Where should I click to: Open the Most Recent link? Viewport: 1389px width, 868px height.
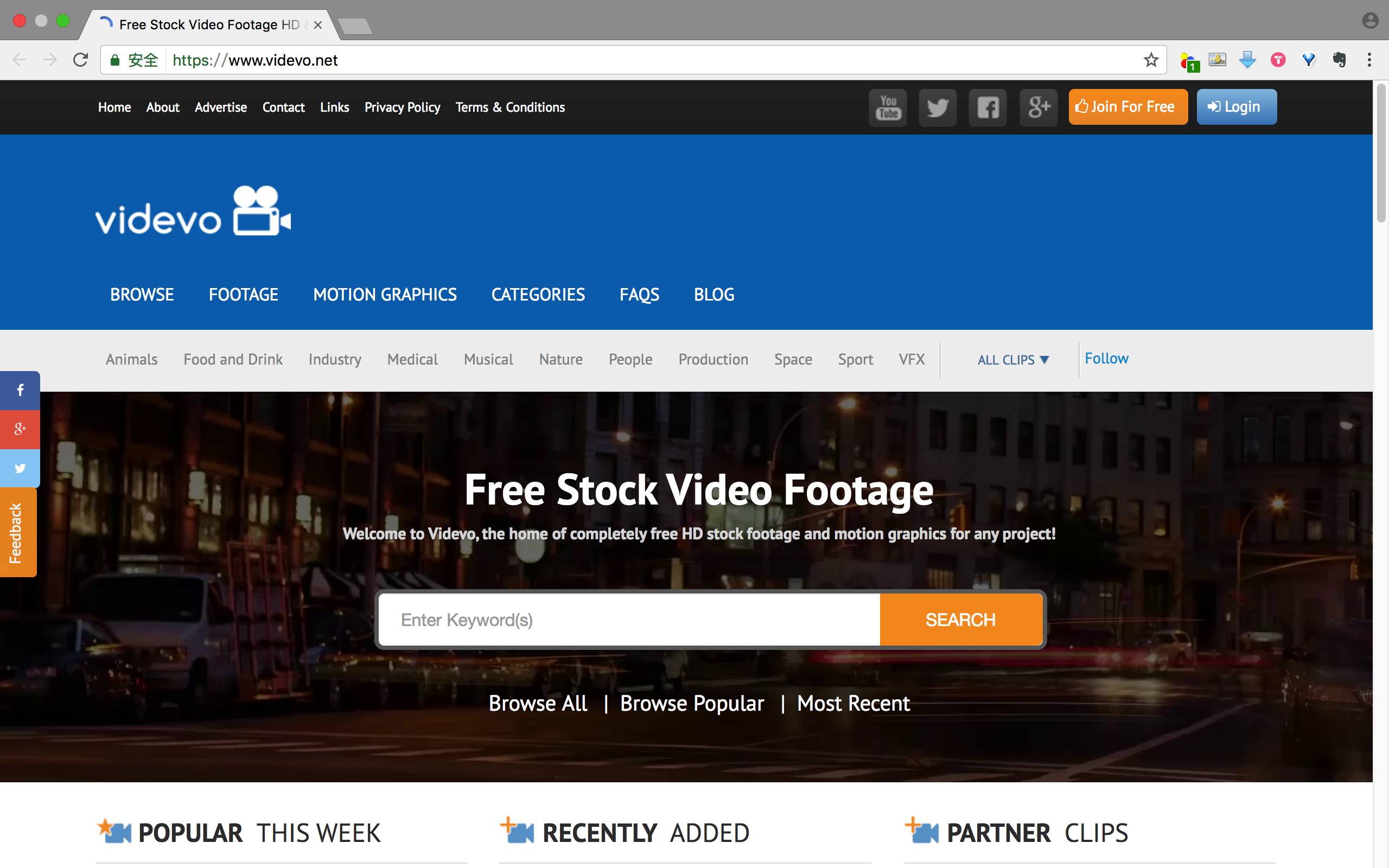coord(853,703)
